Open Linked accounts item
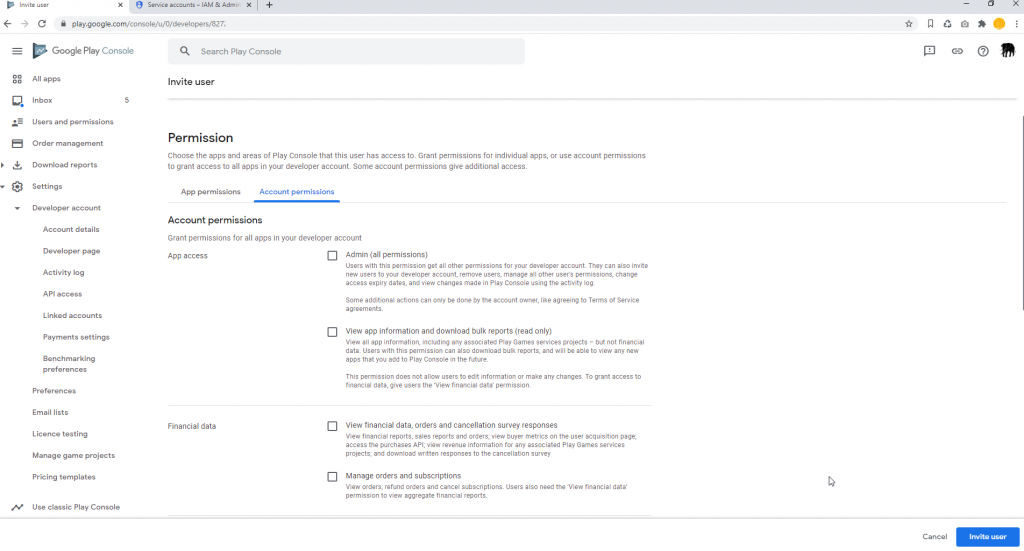The height and width of the screenshot is (551, 1024). (72, 316)
